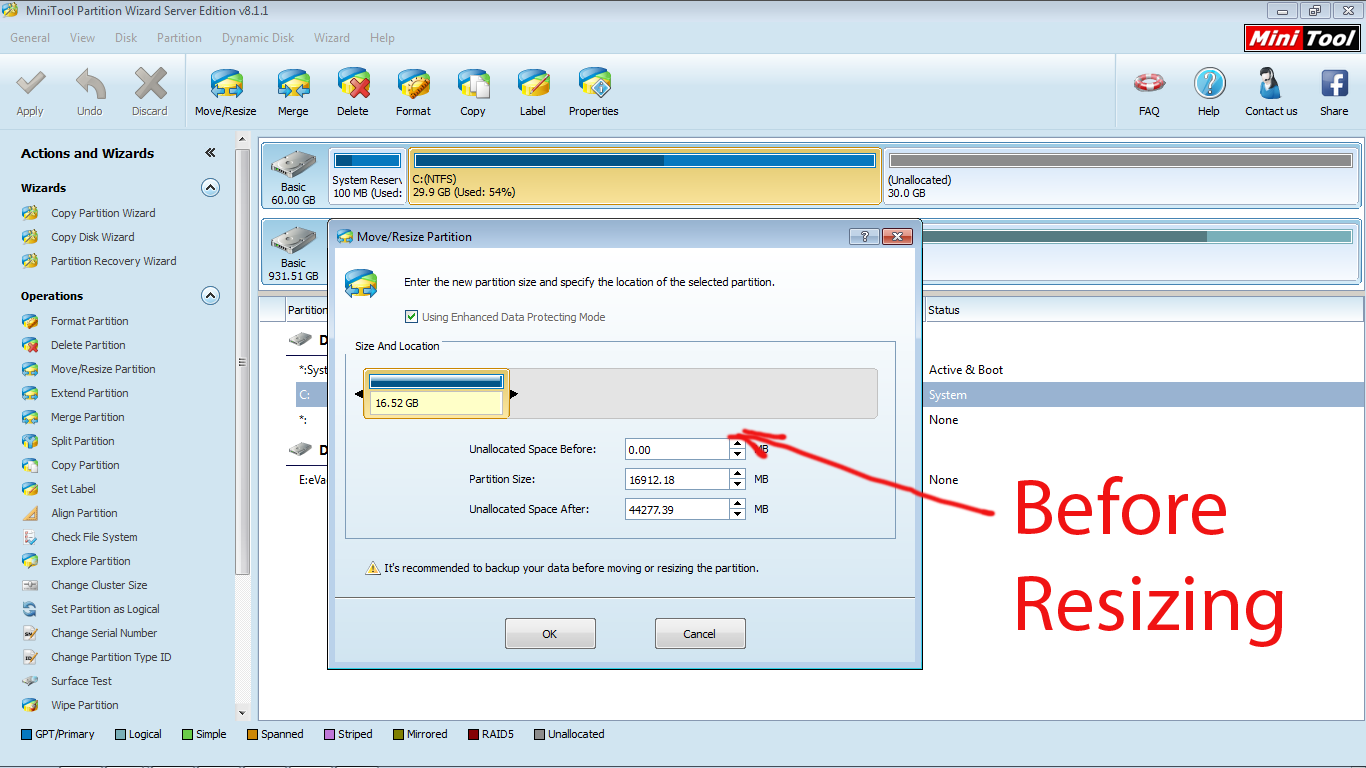Open the View menu
The width and height of the screenshot is (1366, 768).
pos(83,38)
